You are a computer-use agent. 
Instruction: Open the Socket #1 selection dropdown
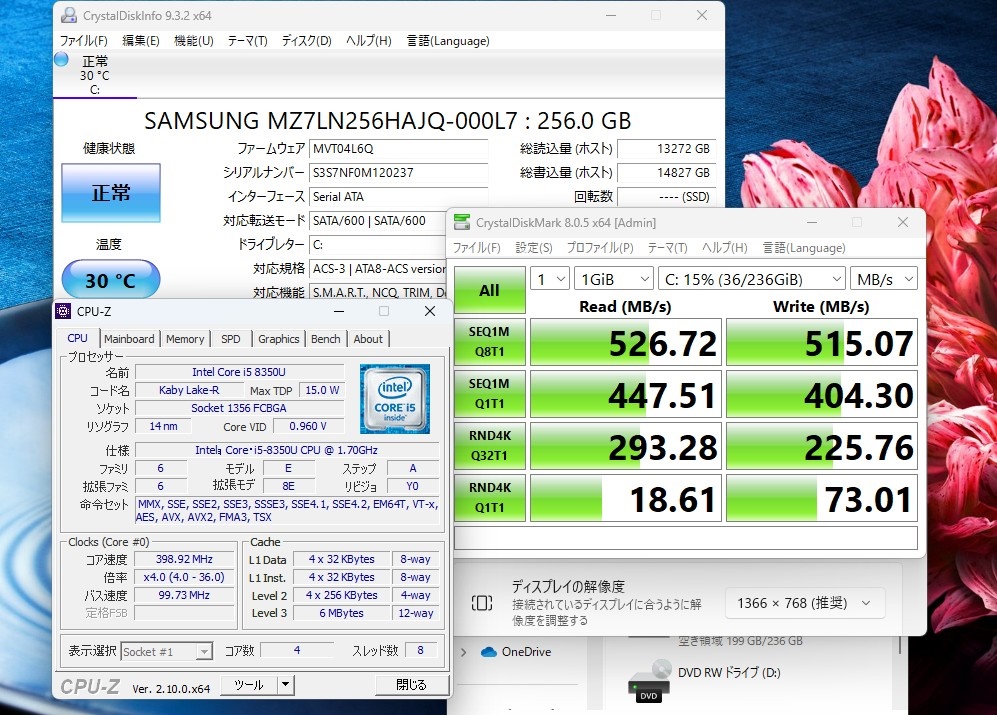166,651
